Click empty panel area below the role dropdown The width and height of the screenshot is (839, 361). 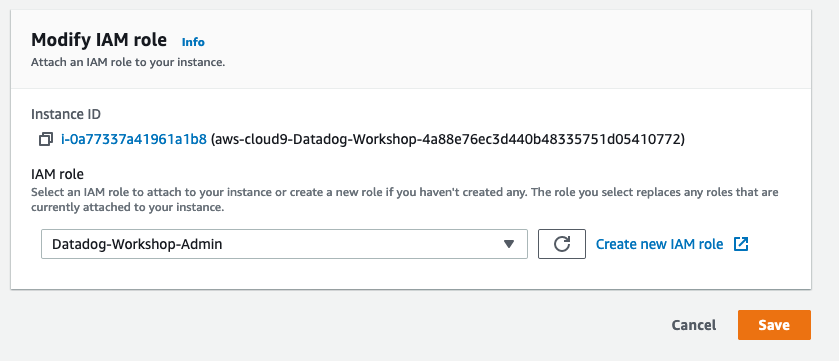pos(410,274)
